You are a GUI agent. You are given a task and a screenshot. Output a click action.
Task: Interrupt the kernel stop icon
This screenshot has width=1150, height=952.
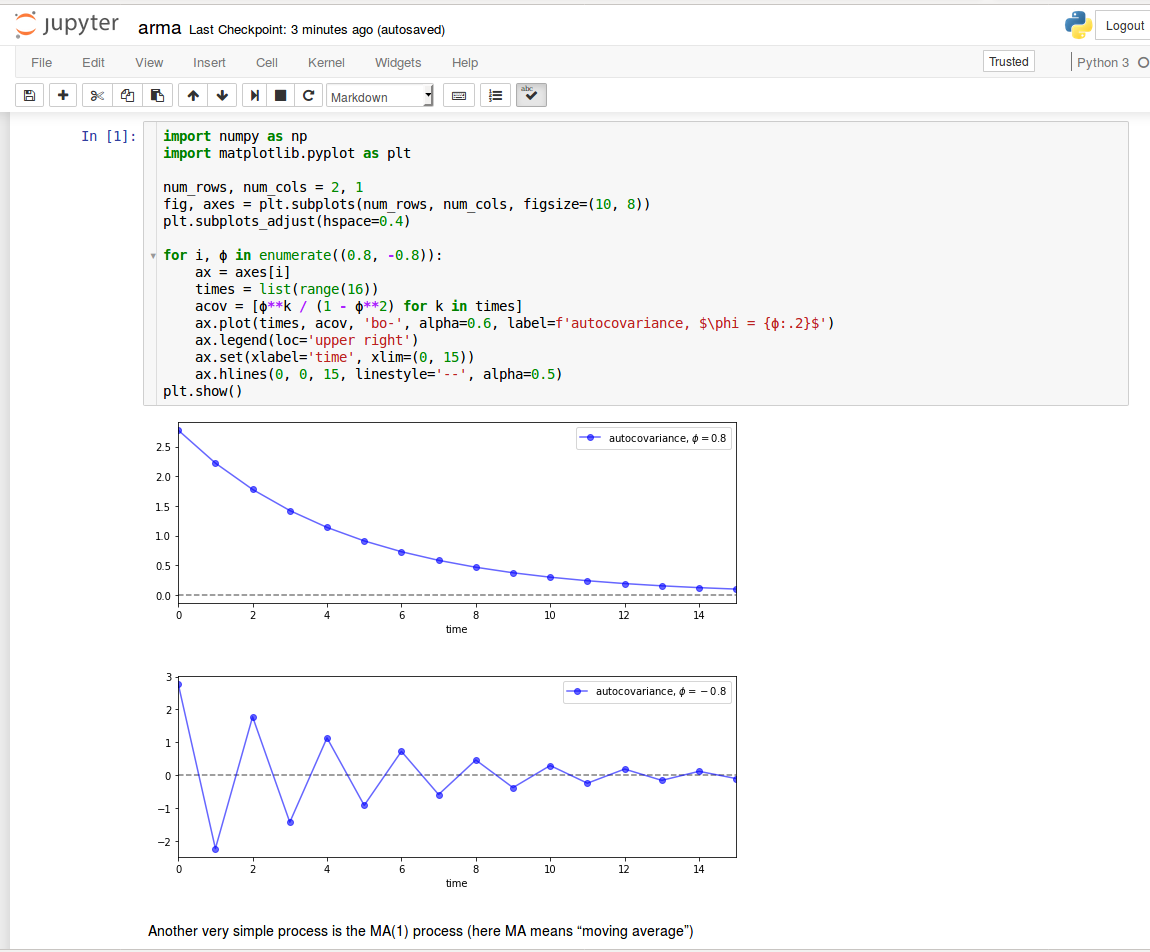pos(280,95)
